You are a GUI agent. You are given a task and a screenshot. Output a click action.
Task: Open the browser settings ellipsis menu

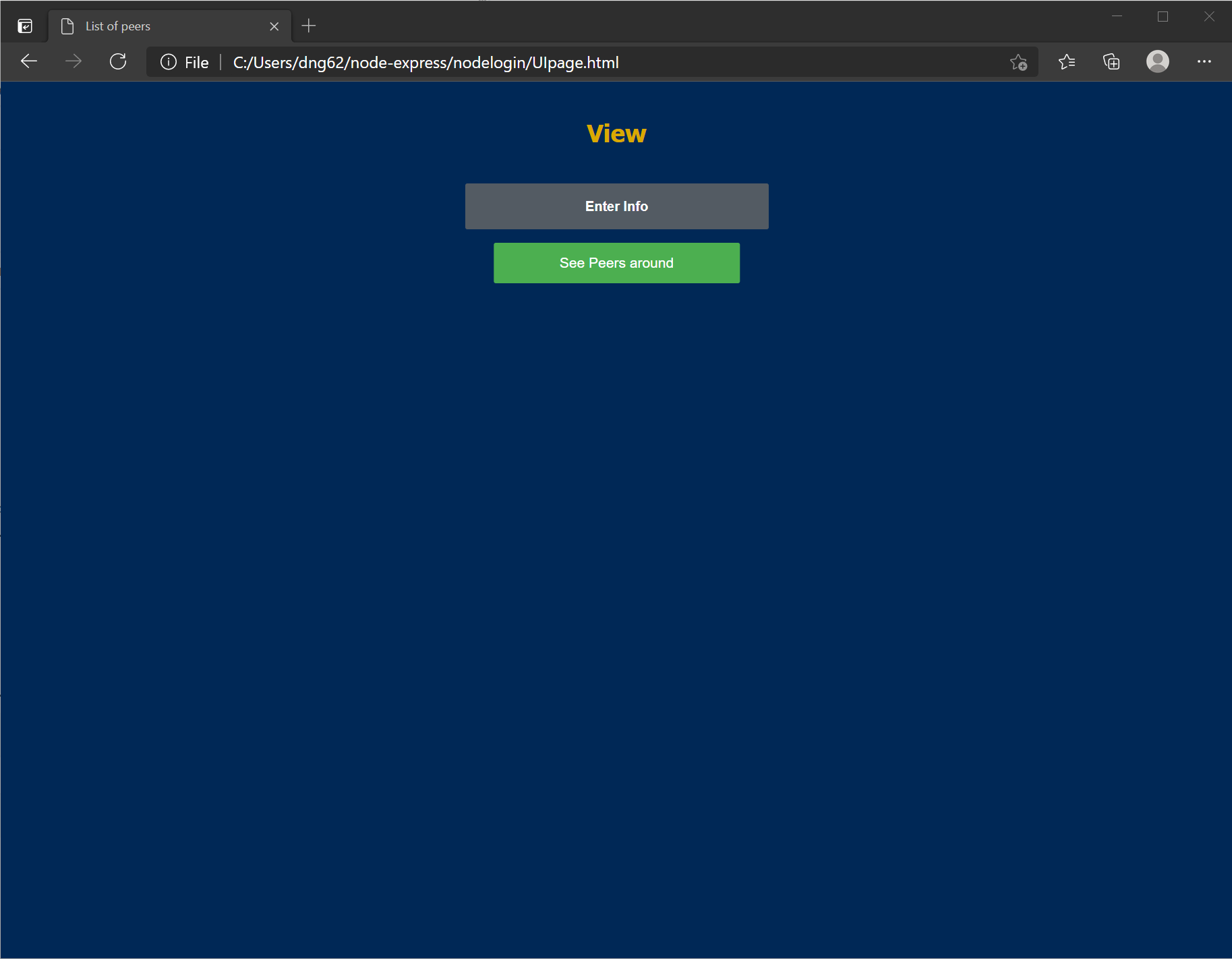coord(1204,61)
